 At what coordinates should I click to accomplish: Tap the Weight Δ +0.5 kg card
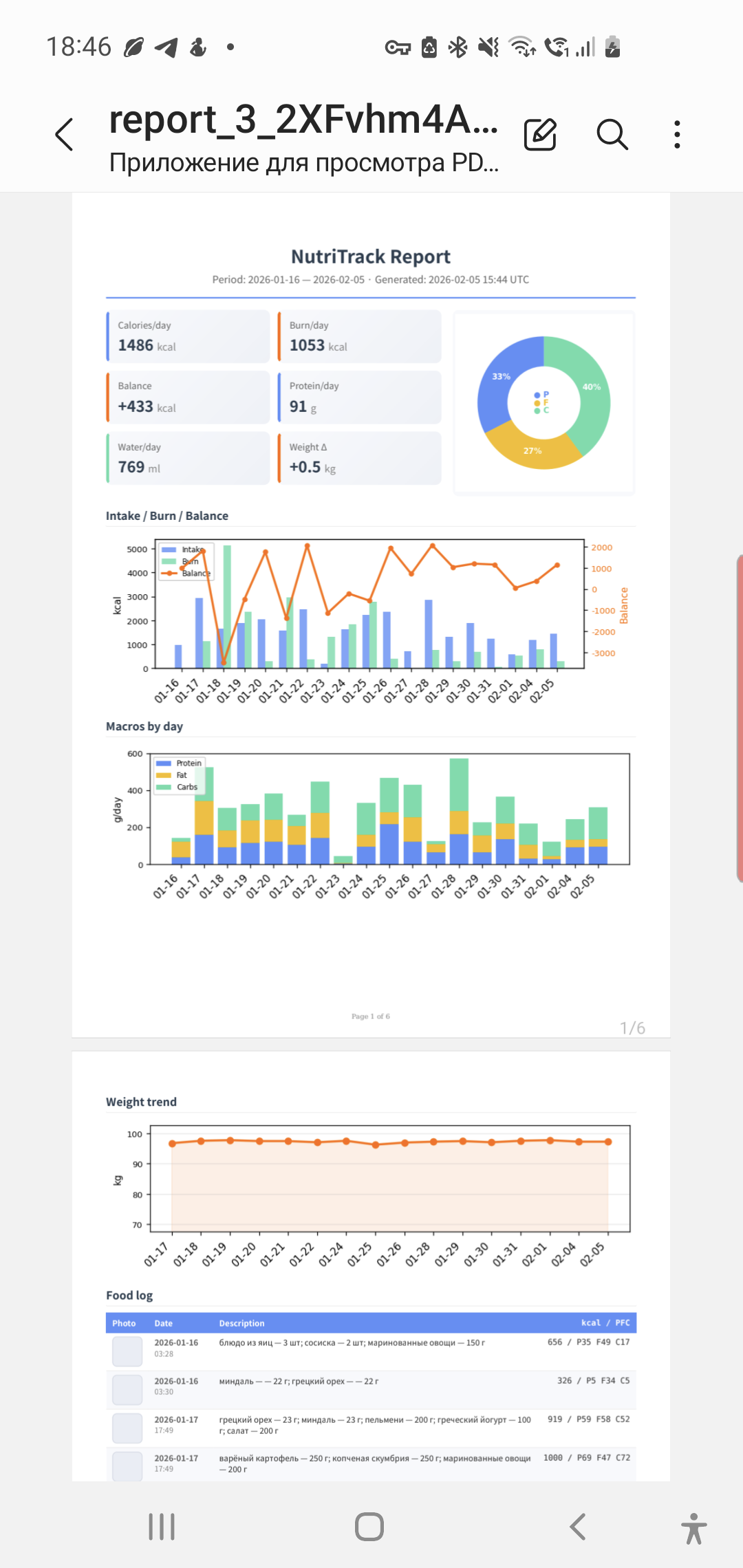pyautogui.click(x=359, y=458)
